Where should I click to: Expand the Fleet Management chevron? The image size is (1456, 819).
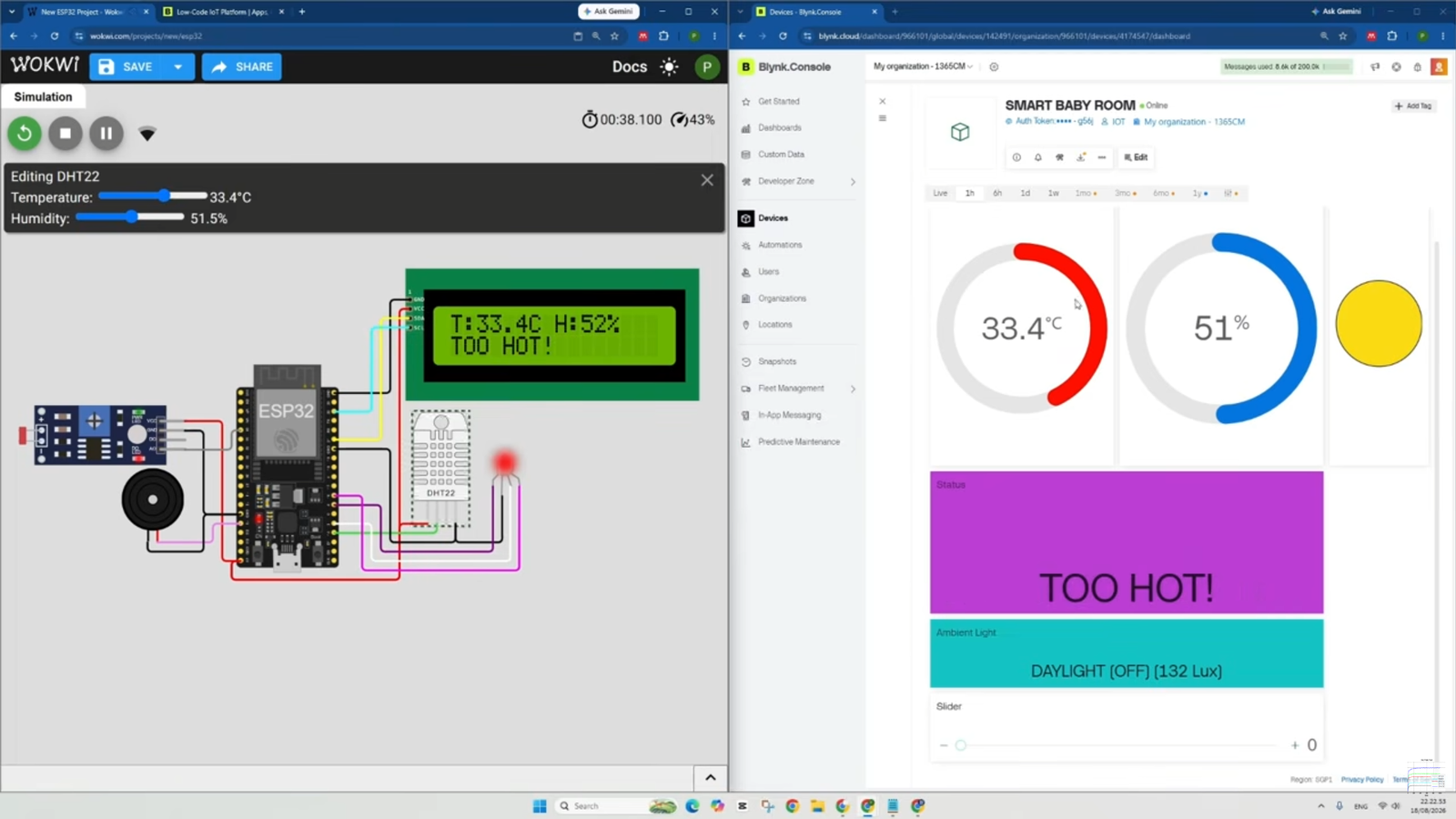point(853,389)
